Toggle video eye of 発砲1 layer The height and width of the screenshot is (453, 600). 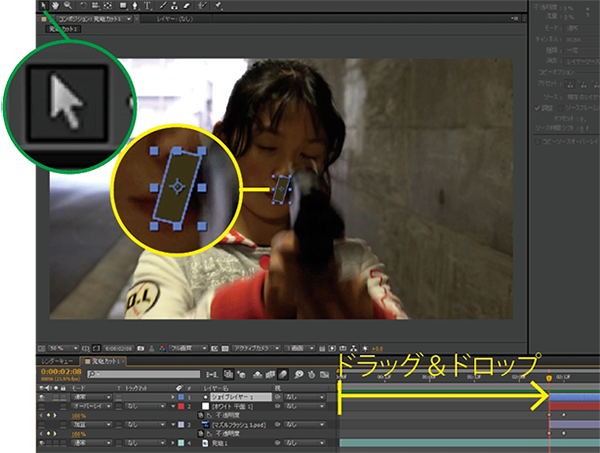coord(42,443)
